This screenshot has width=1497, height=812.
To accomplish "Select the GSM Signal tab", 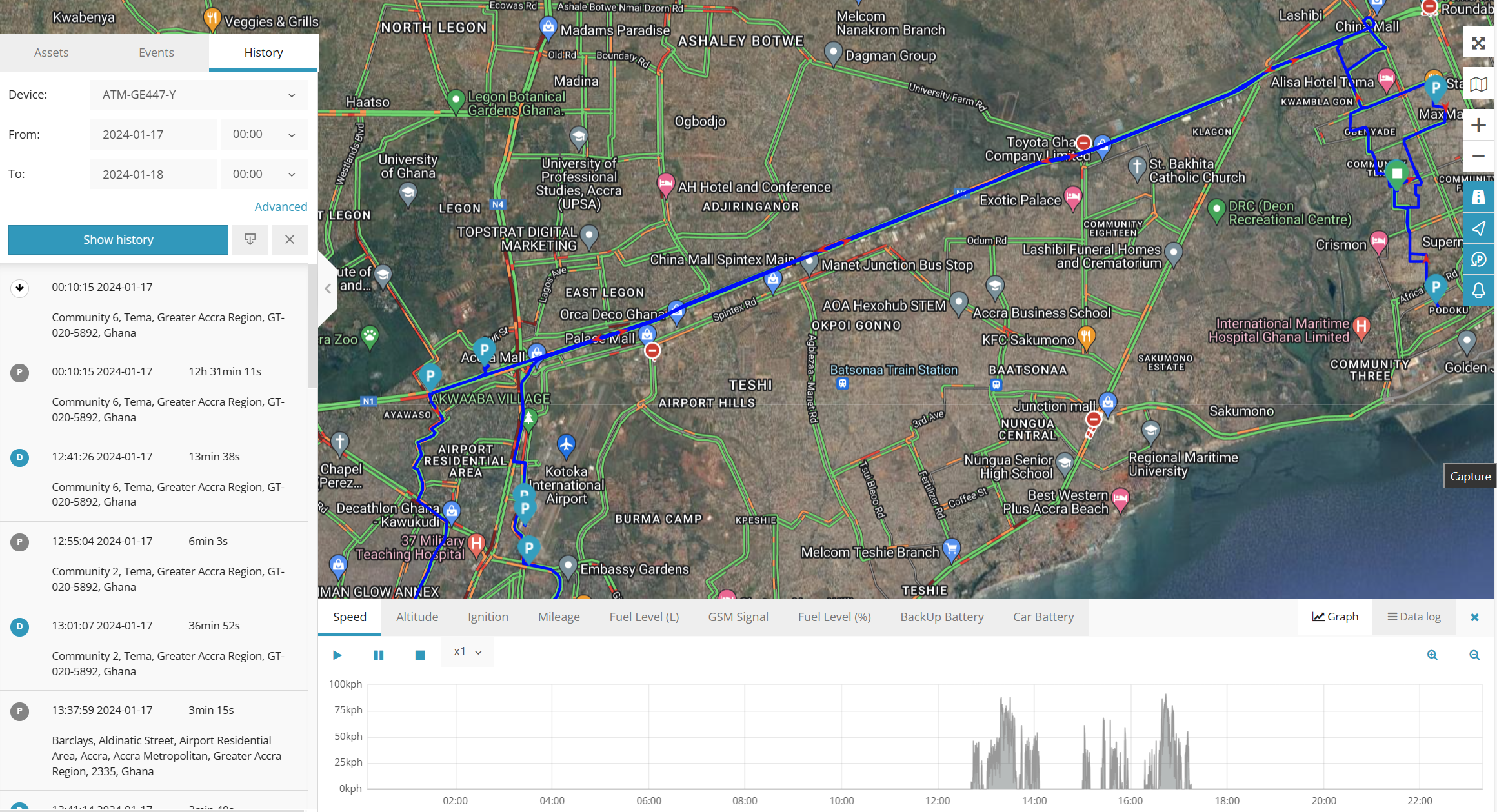I will click(738, 617).
